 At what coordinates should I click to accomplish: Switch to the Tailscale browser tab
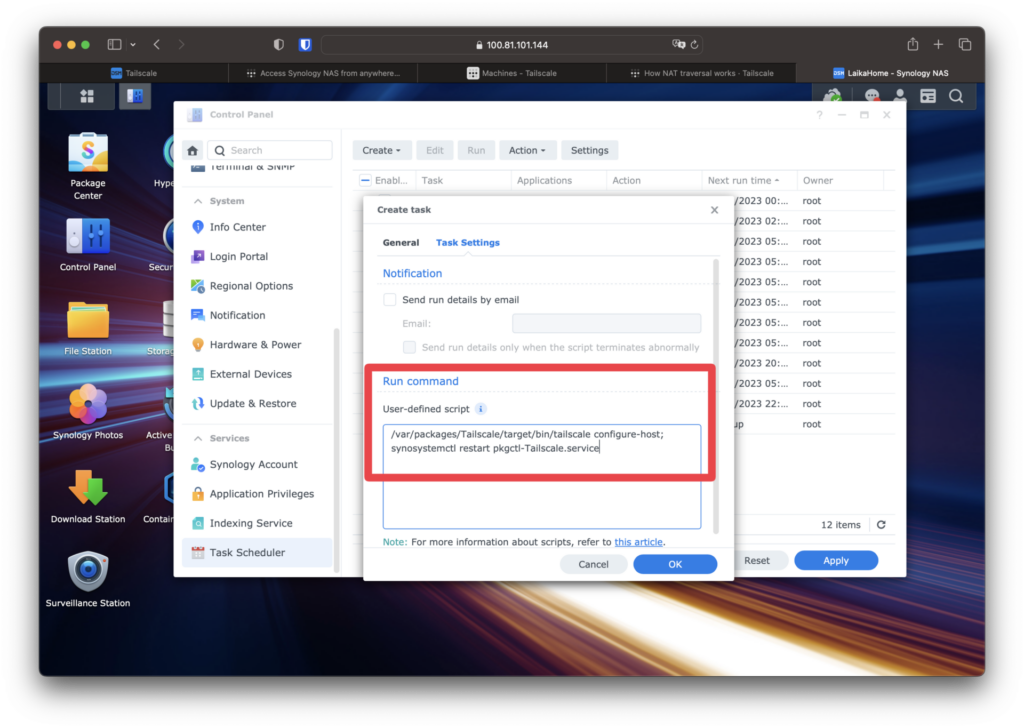coord(134,73)
